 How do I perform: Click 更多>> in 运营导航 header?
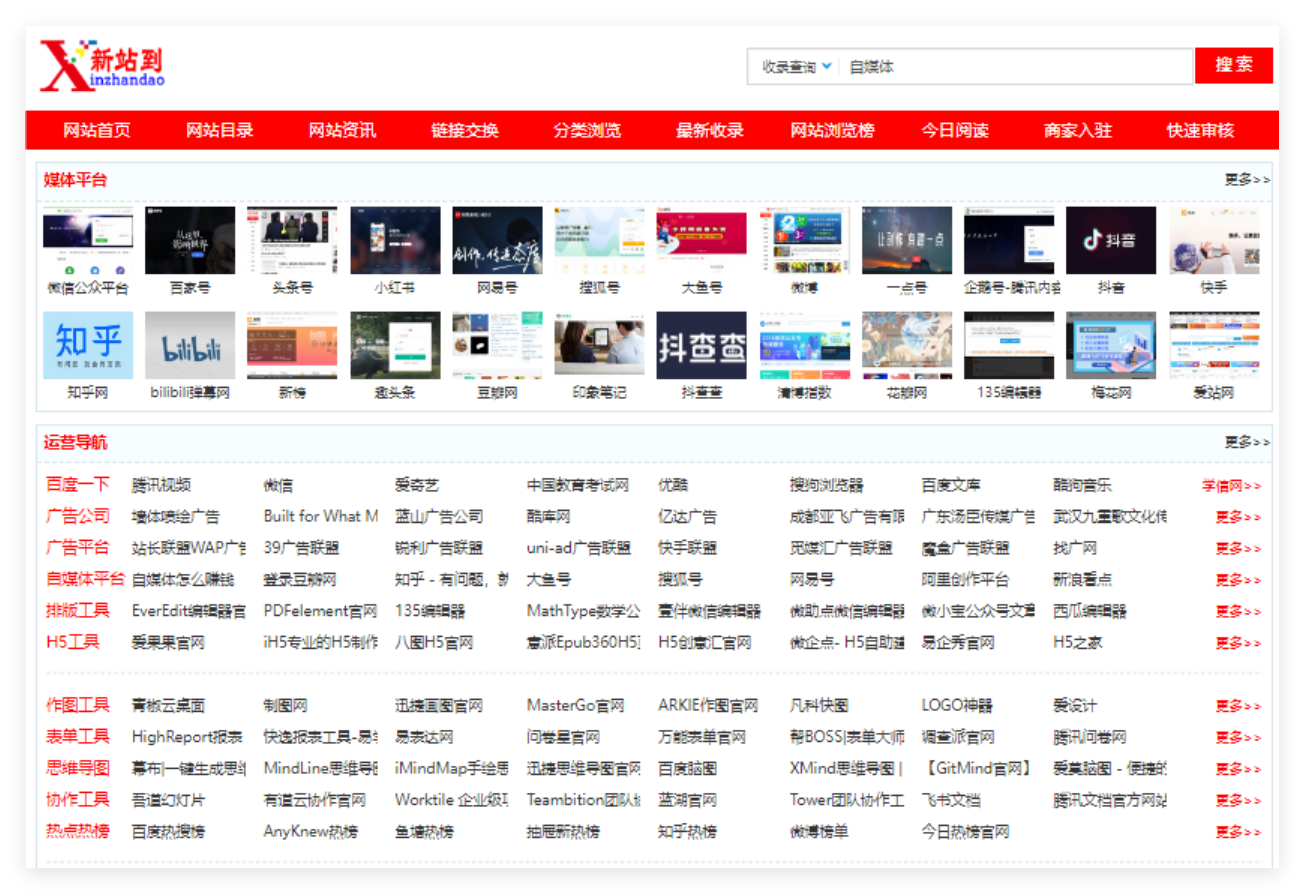(1247, 442)
